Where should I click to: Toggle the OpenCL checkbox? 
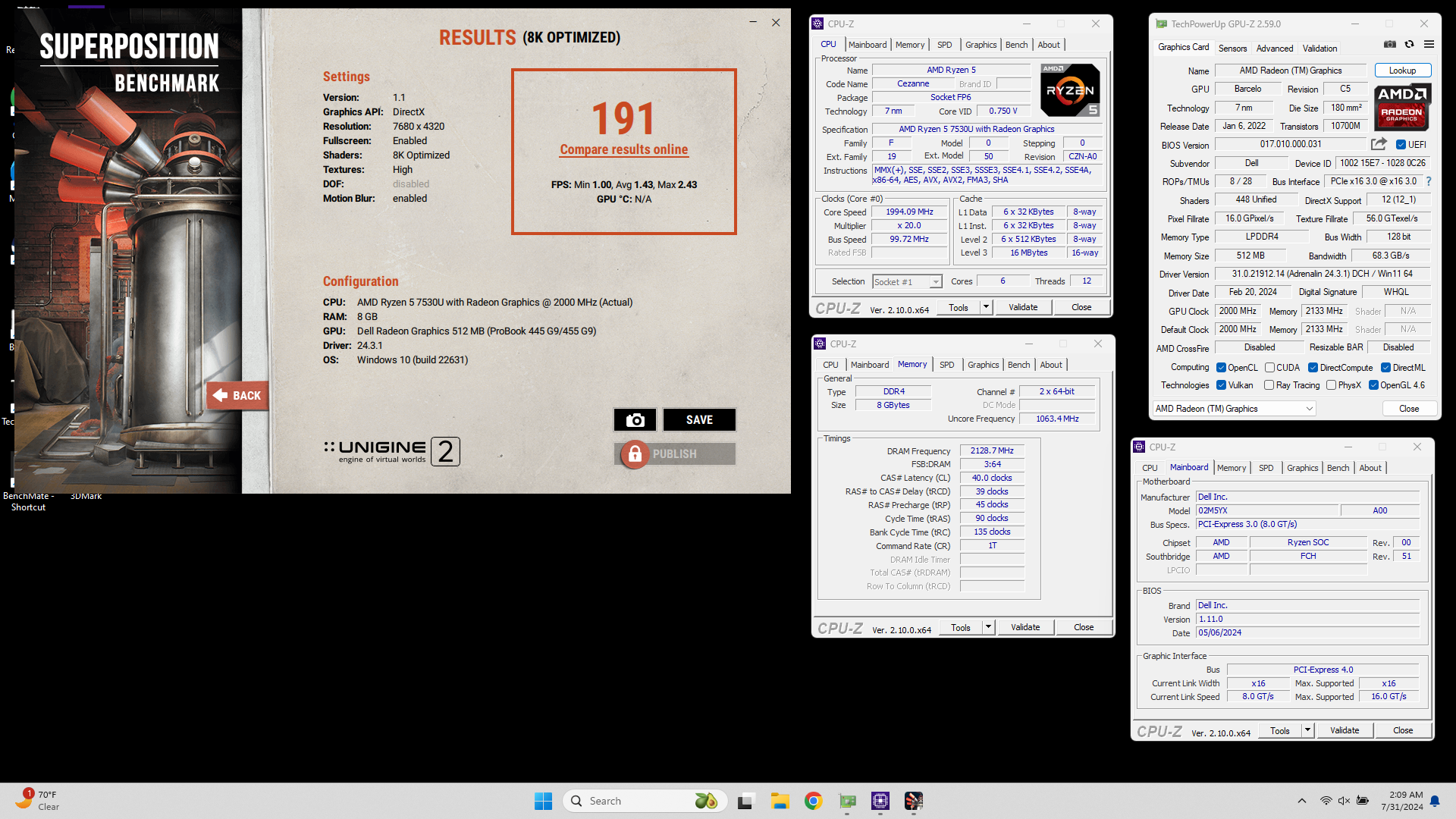pyautogui.click(x=1221, y=368)
